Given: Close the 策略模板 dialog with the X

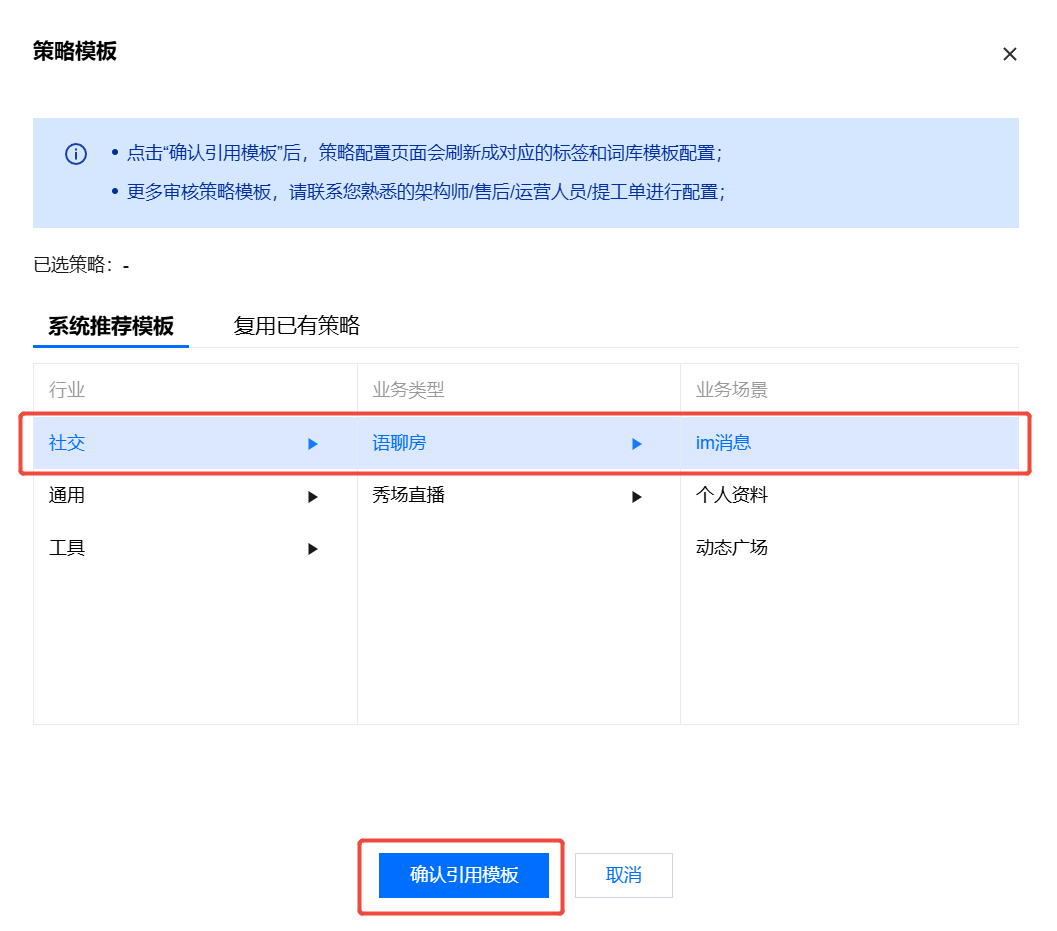Looking at the screenshot, I should point(1009,54).
